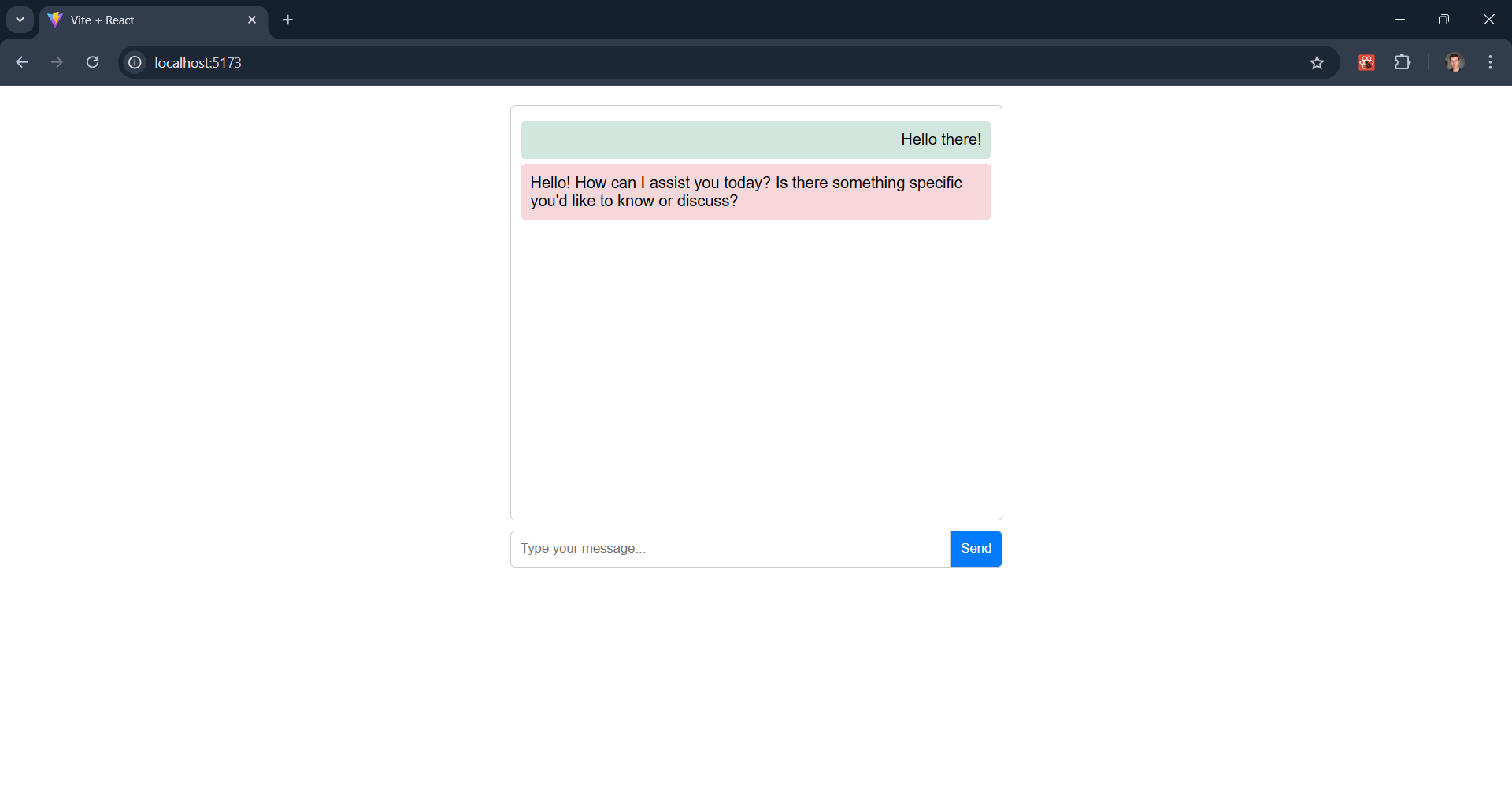Open the Chrome three-dot menu
This screenshot has height=803, width=1512.
click(x=1490, y=62)
